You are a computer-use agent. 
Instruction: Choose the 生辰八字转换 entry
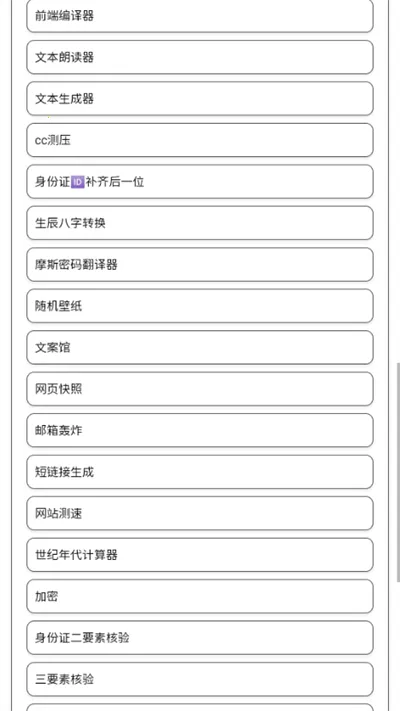(200, 223)
